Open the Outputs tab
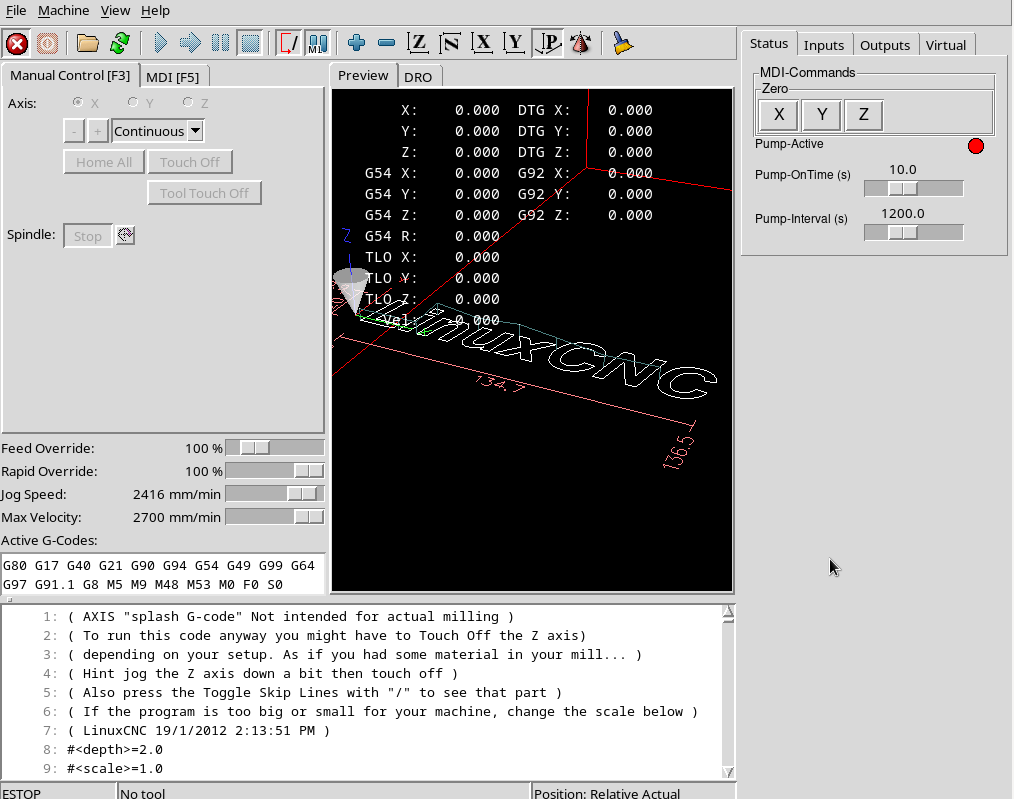Image resolution: width=1014 pixels, height=799 pixels. pyautogui.click(x=885, y=45)
